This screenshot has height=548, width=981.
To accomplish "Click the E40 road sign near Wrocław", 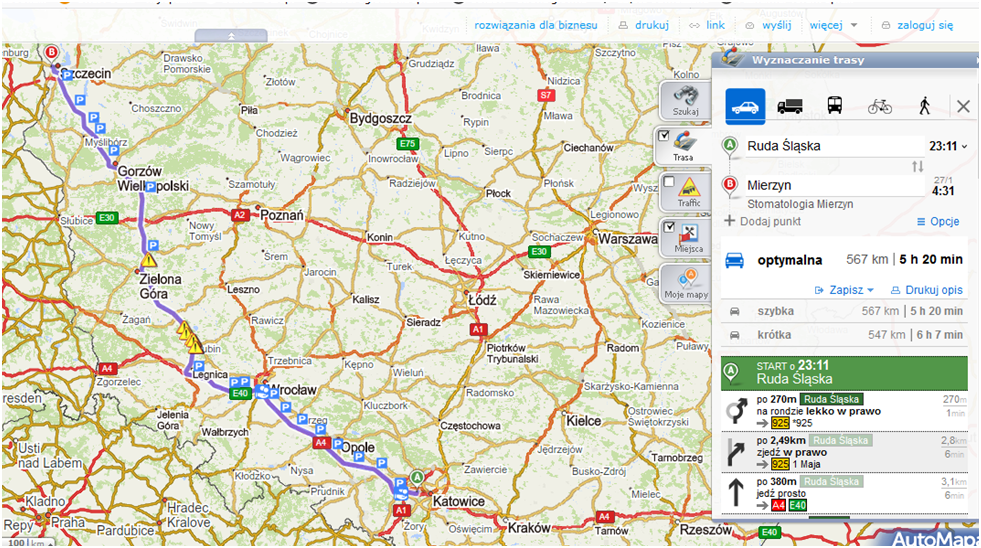I will click(x=240, y=393).
